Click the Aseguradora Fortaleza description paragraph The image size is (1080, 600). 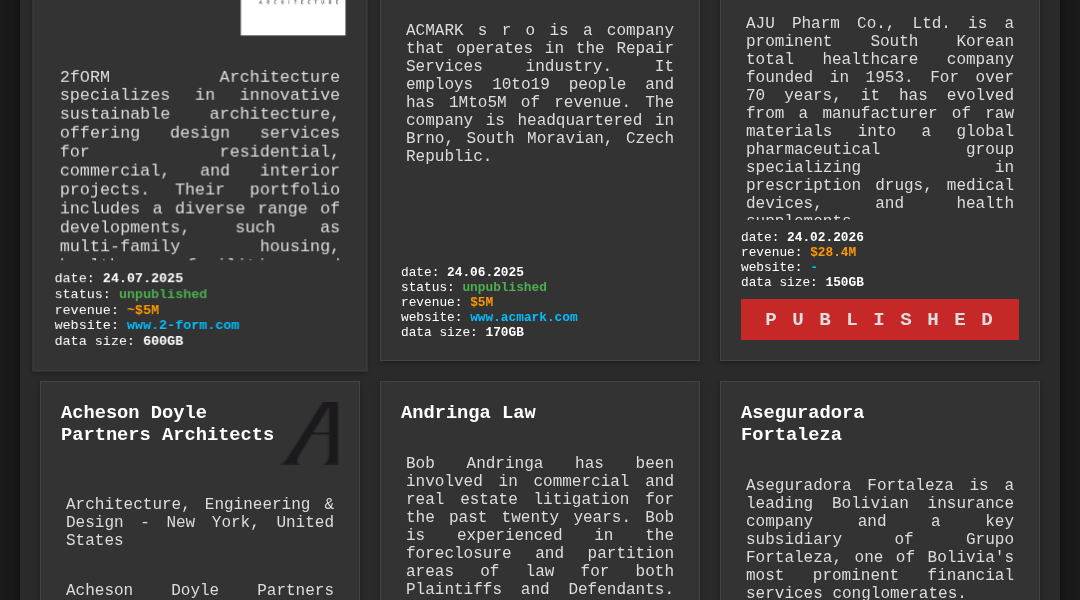880,539
